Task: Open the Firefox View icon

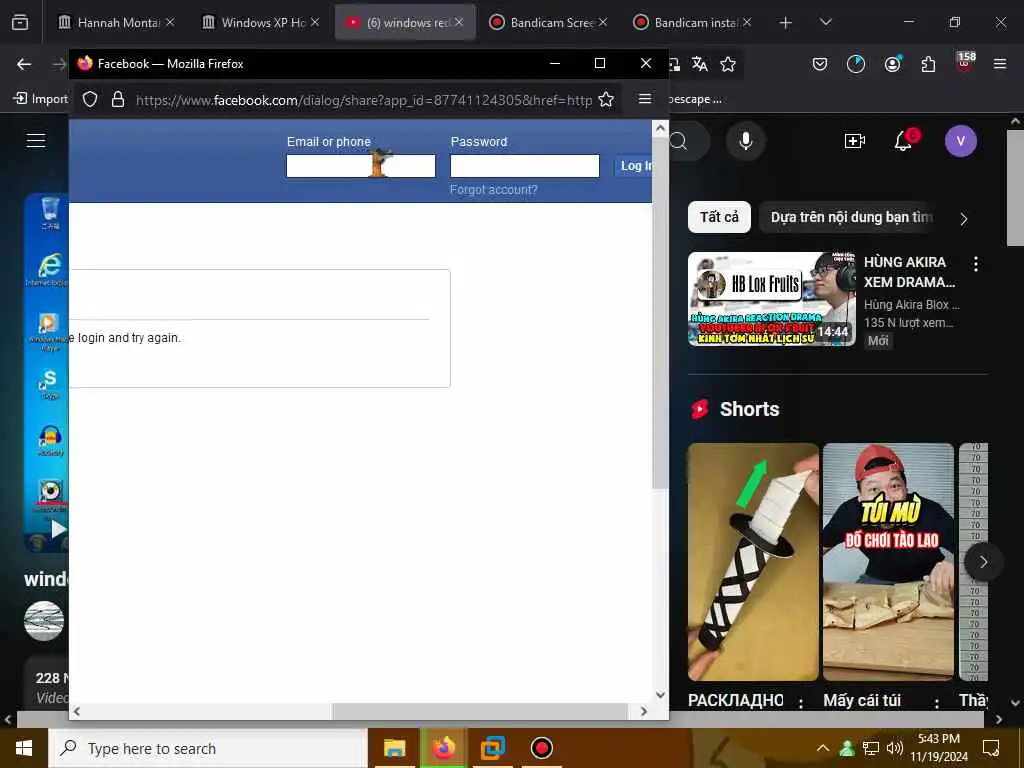Action: coord(20,22)
